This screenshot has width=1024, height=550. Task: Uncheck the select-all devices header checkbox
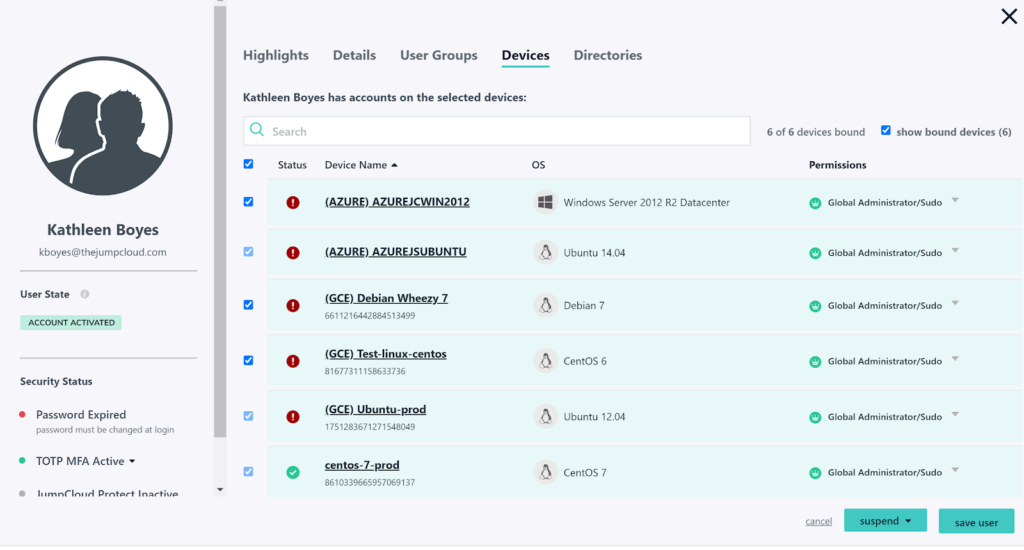click(249, 164)
